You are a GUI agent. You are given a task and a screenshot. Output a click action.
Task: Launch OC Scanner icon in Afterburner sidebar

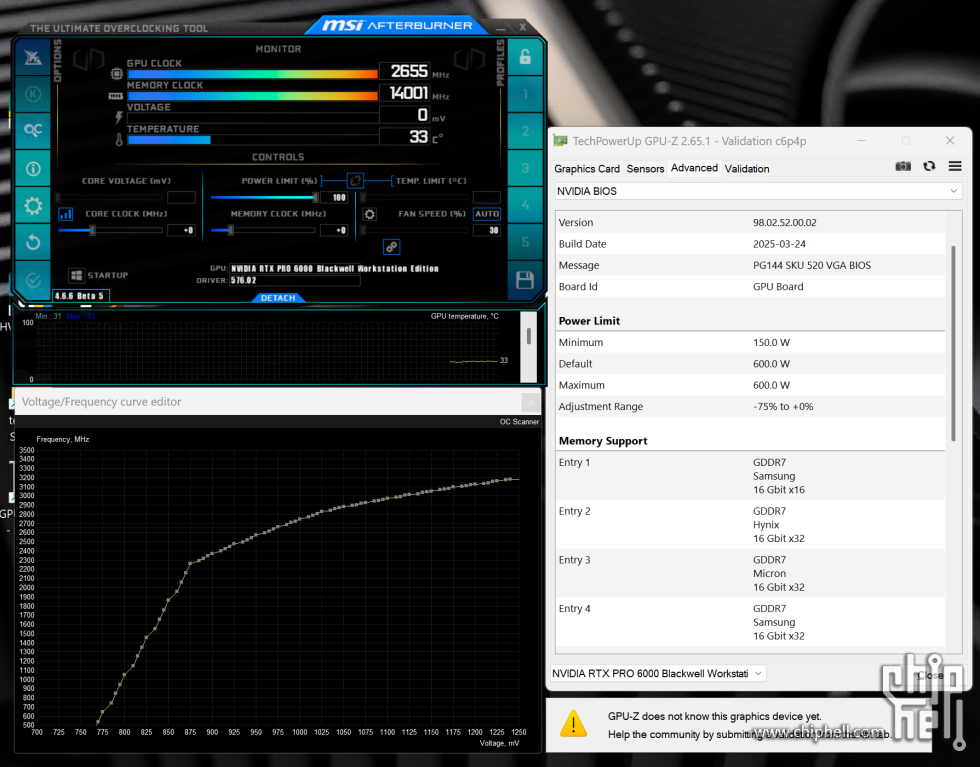[32, 130]
